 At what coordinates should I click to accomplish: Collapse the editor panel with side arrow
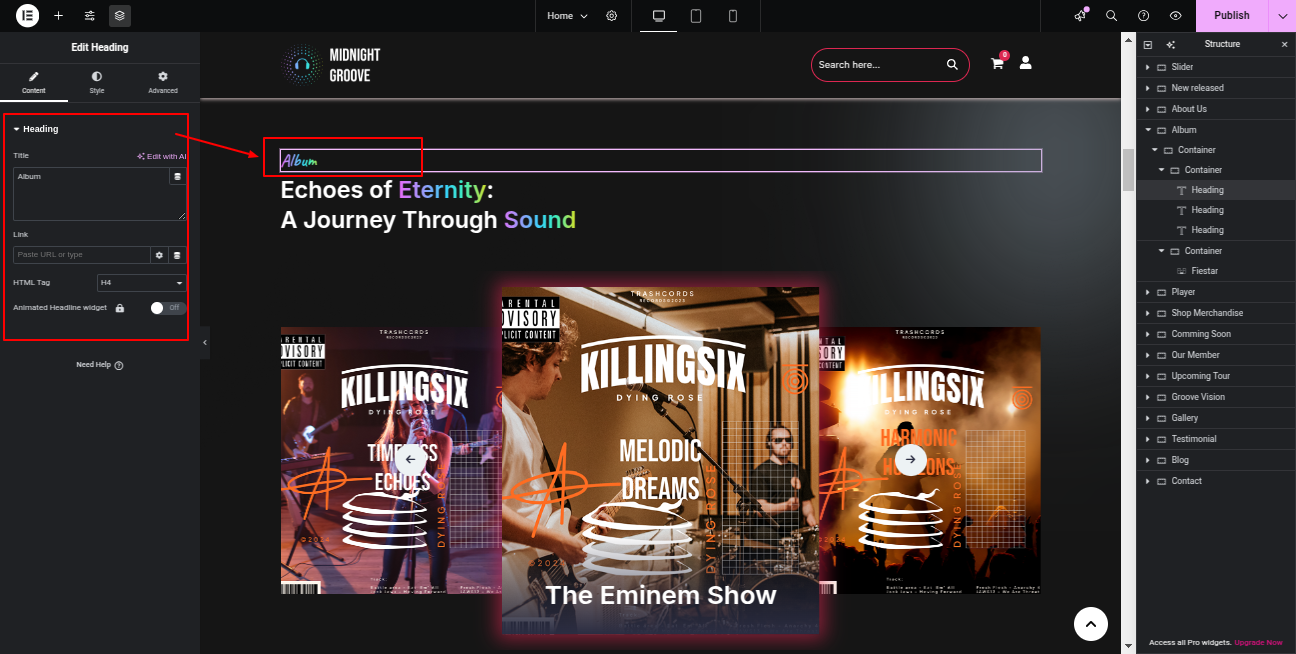(x=205, y=342)
